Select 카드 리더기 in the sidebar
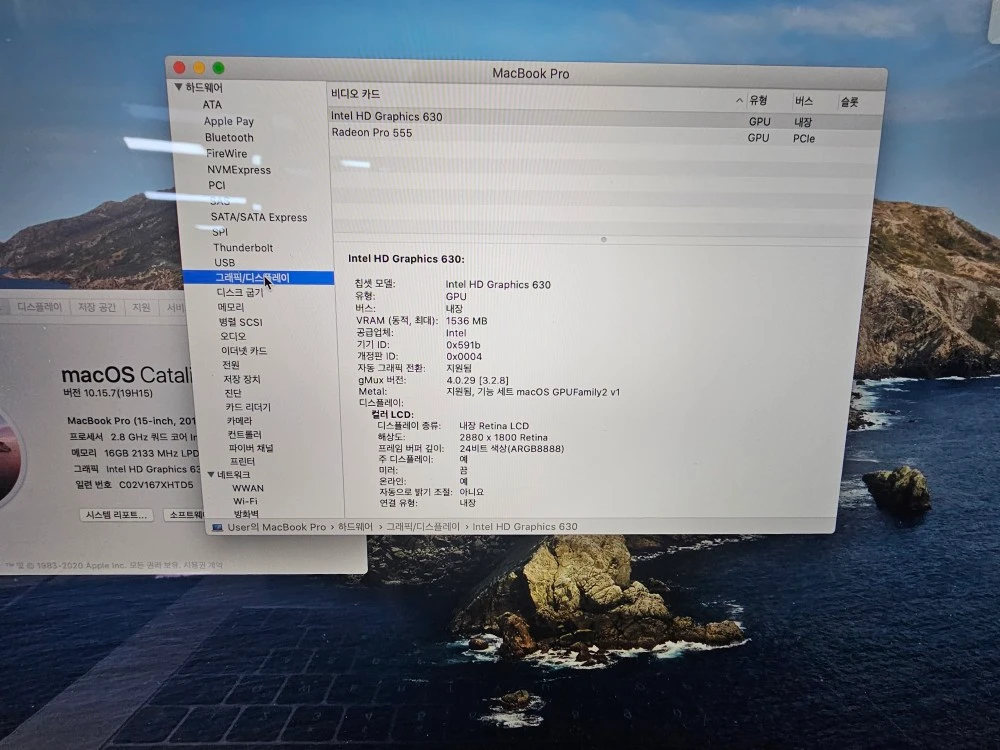This screenshot has height=750, width=1000. [248, 407]
